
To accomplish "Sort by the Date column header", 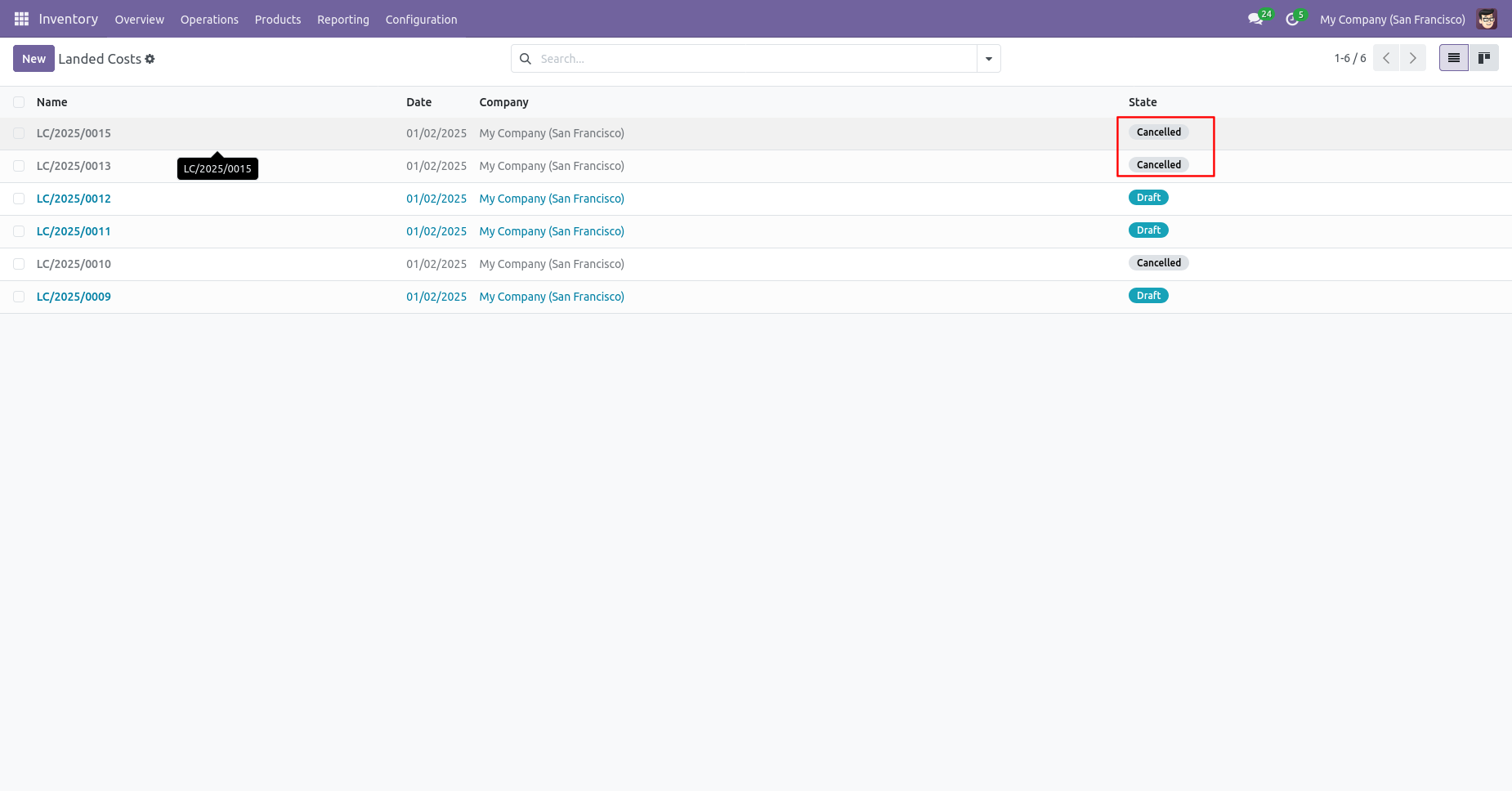I will (418, 102).
